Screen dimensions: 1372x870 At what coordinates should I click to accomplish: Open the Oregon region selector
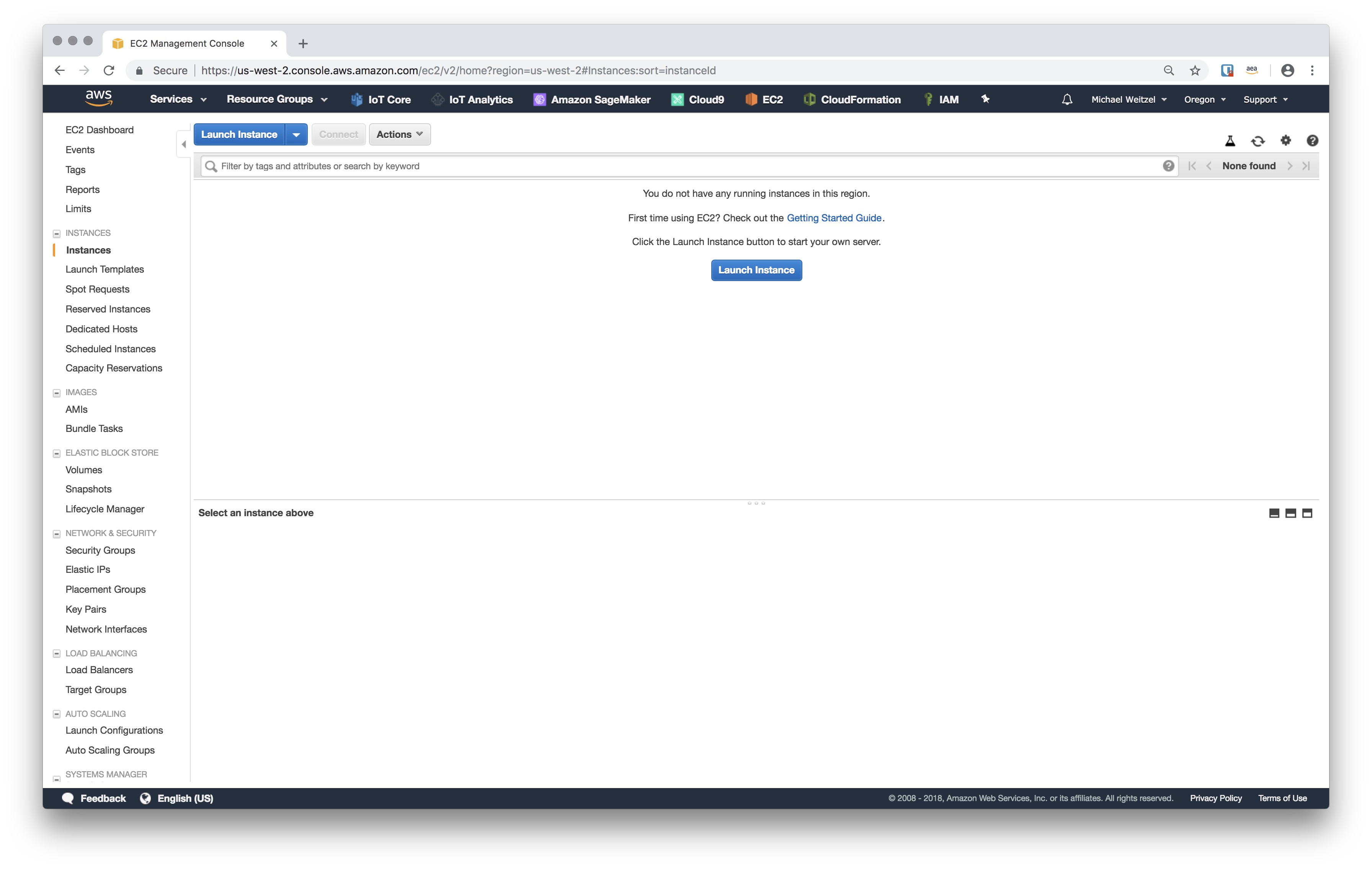click(1204, 99)
